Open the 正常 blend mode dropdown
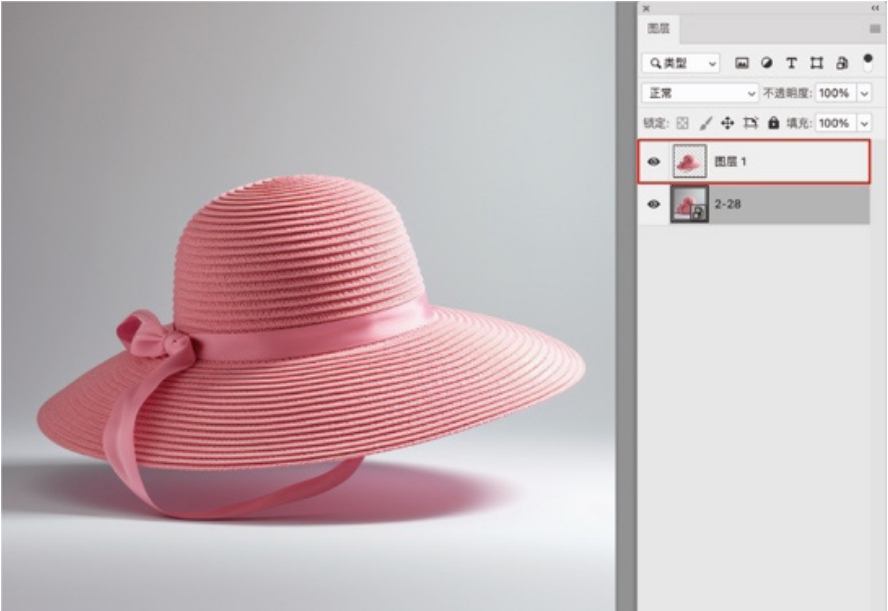Screen dimensions: 888x611 701,93
